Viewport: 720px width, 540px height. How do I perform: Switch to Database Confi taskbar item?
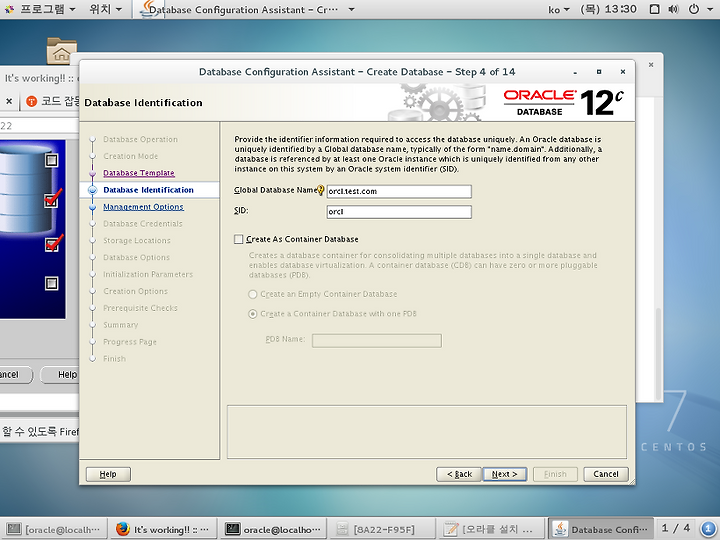602,529
